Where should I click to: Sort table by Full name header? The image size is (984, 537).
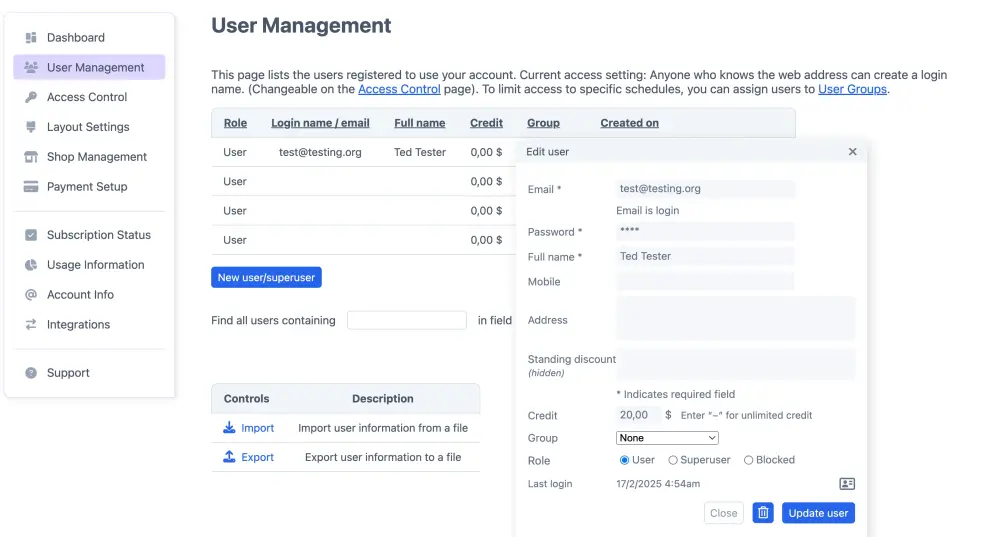pos(420,123)
